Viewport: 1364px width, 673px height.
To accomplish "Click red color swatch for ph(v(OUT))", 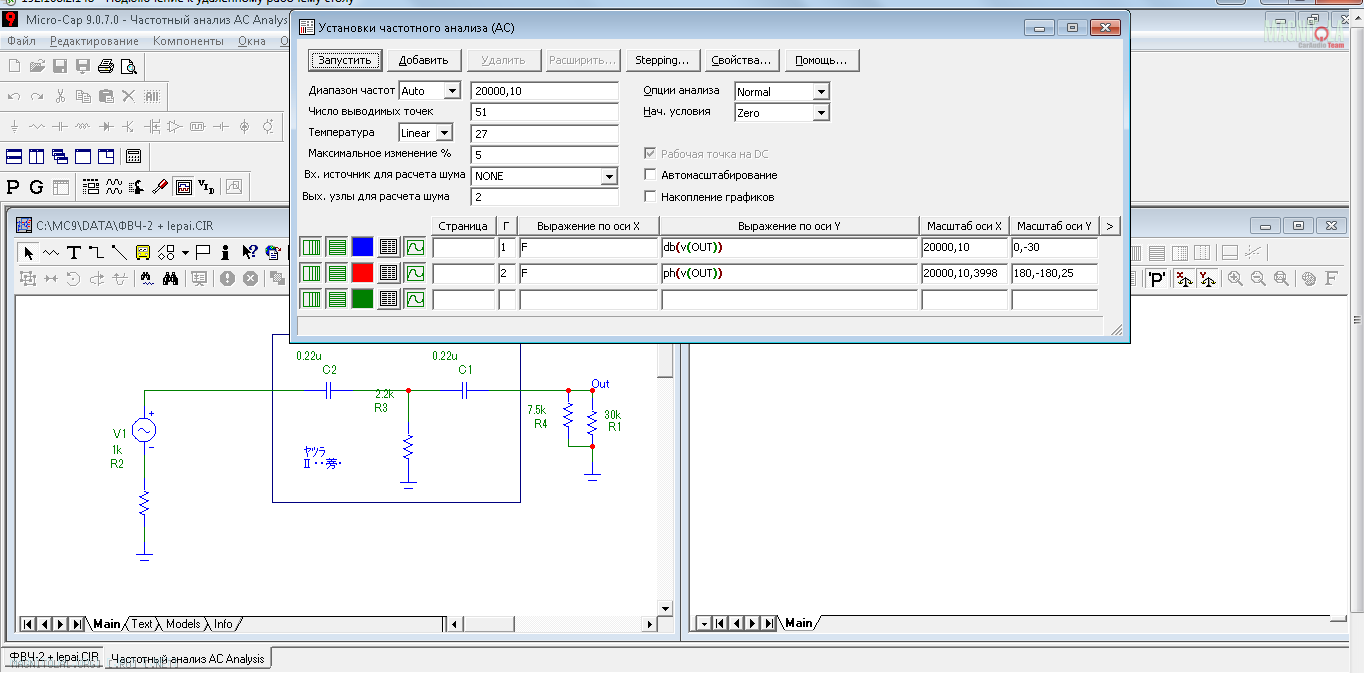I will (x=363, y=272).
